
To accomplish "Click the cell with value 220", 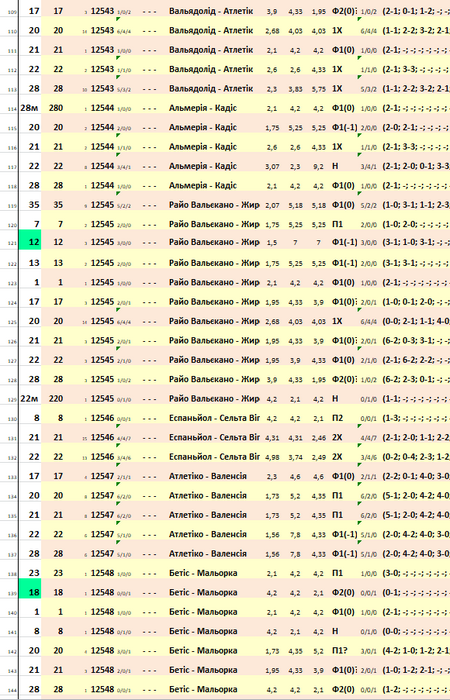I will [56, 399].
